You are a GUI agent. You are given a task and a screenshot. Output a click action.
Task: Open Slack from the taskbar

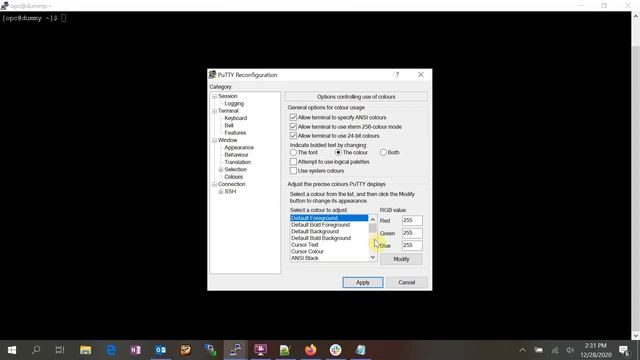(x=336, y=350)
